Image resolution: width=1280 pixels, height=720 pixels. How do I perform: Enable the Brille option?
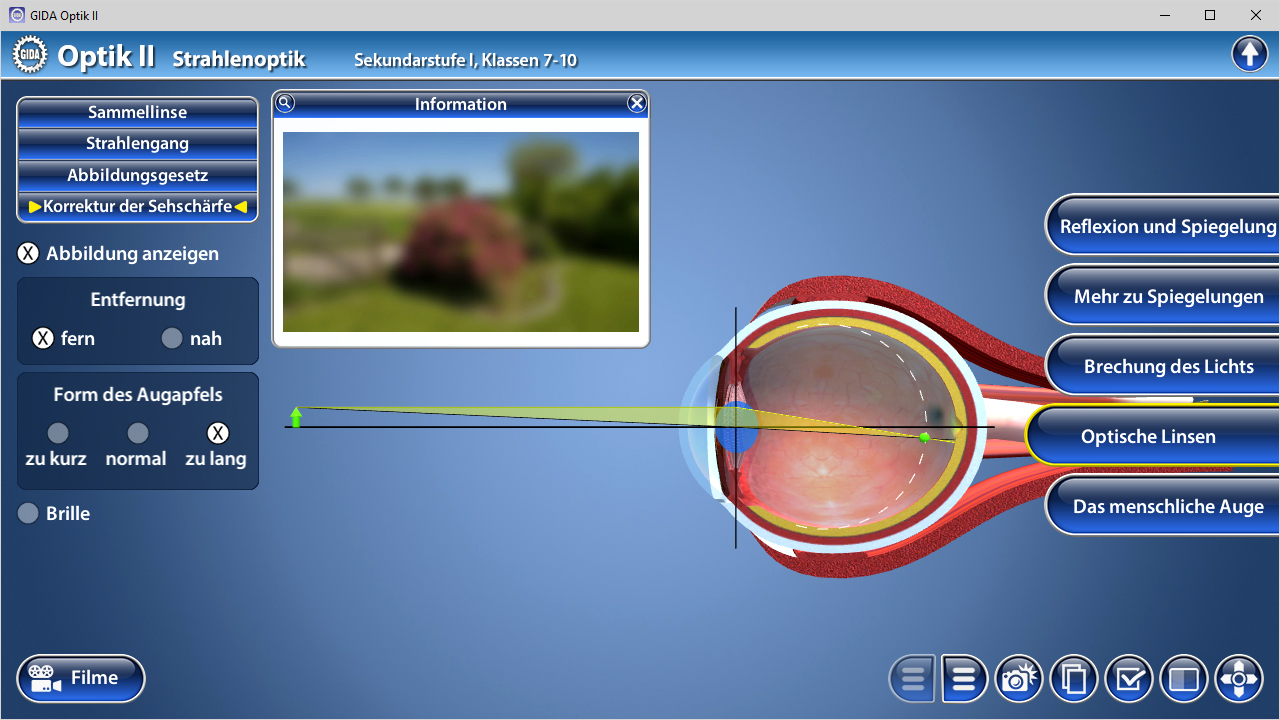click(x=28, y=514)
